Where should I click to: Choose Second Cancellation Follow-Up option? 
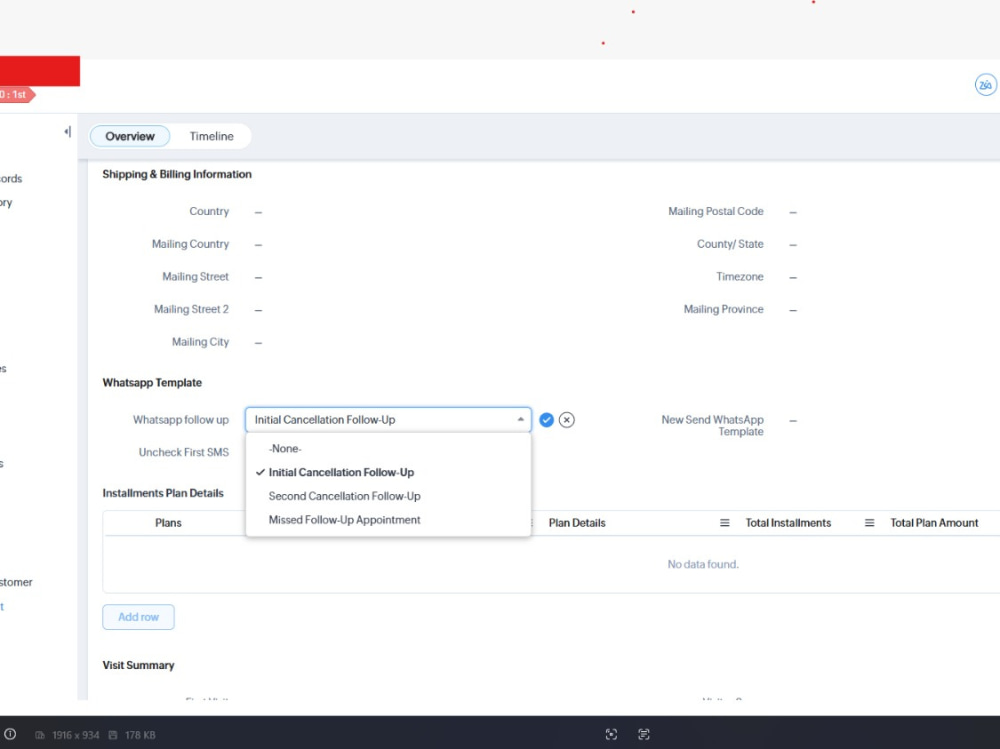tap(388, 496)
